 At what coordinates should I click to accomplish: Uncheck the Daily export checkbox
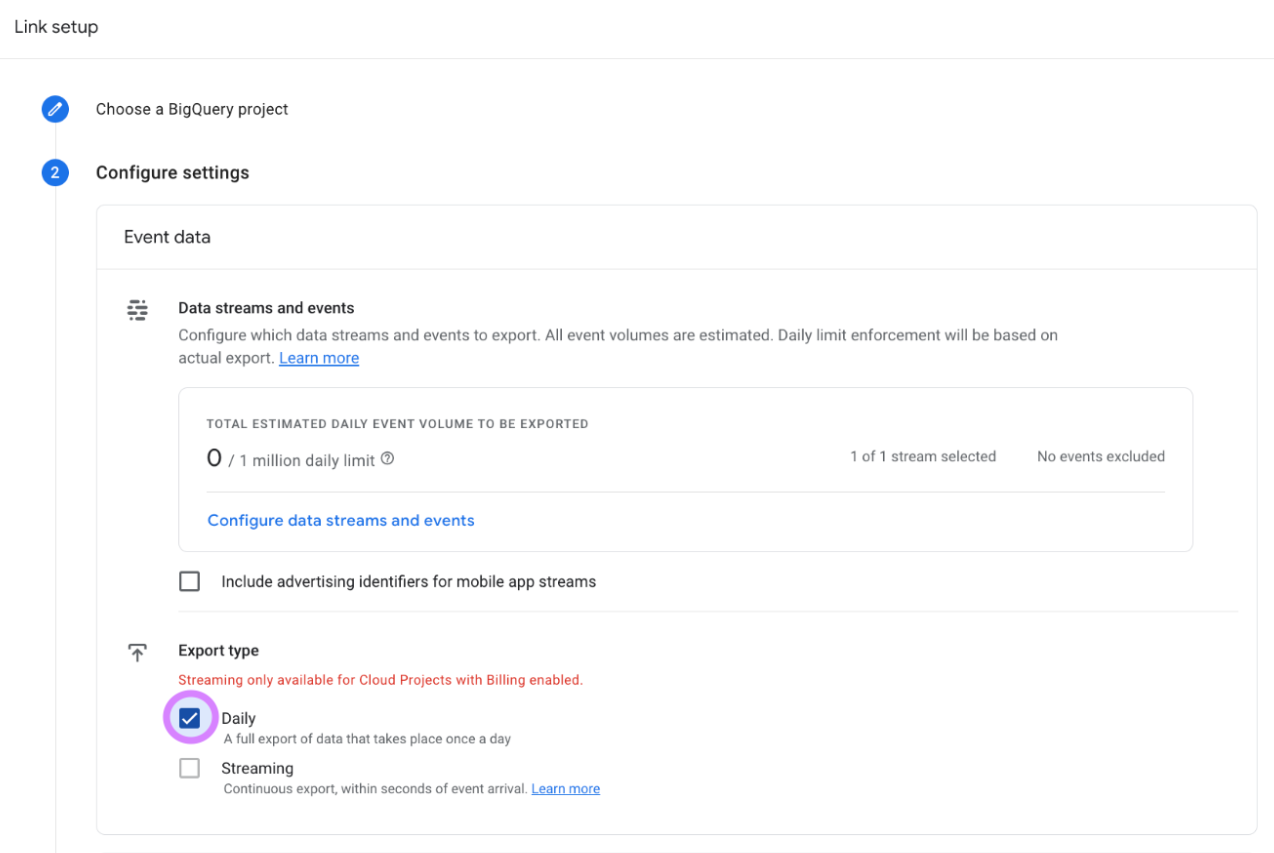189,718
